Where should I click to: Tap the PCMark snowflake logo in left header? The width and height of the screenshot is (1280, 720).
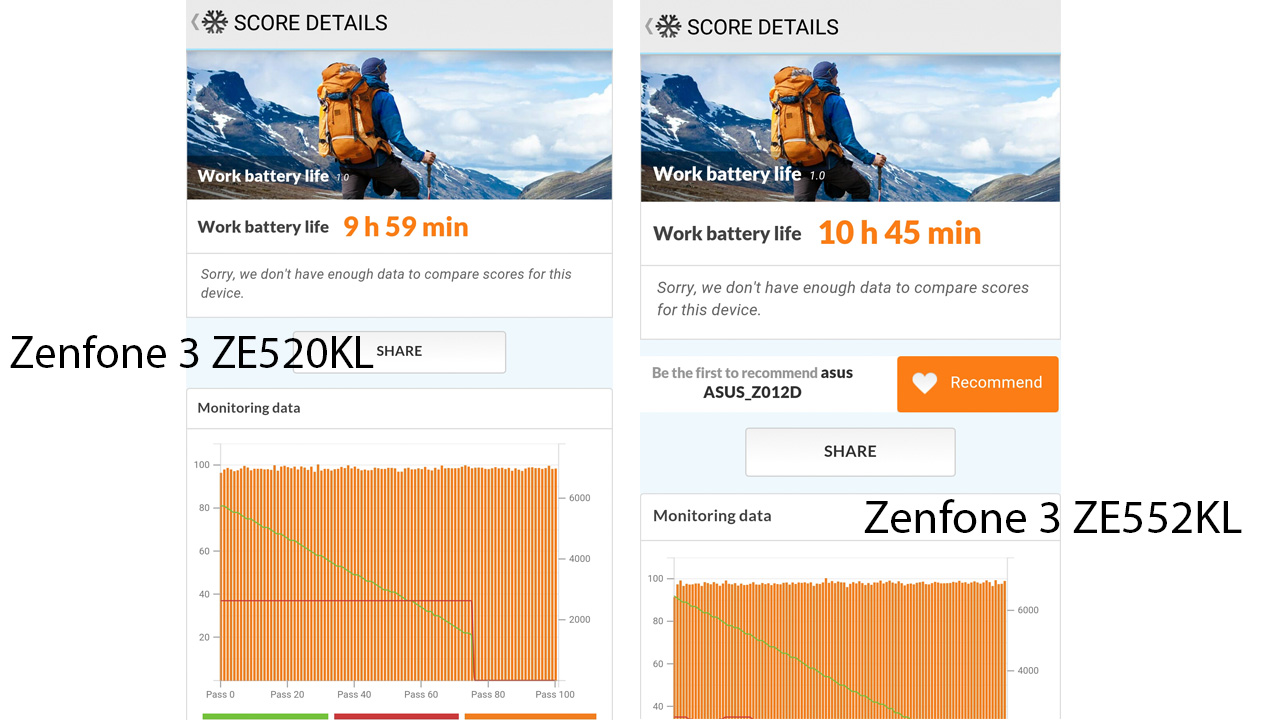tap(213, 21)
